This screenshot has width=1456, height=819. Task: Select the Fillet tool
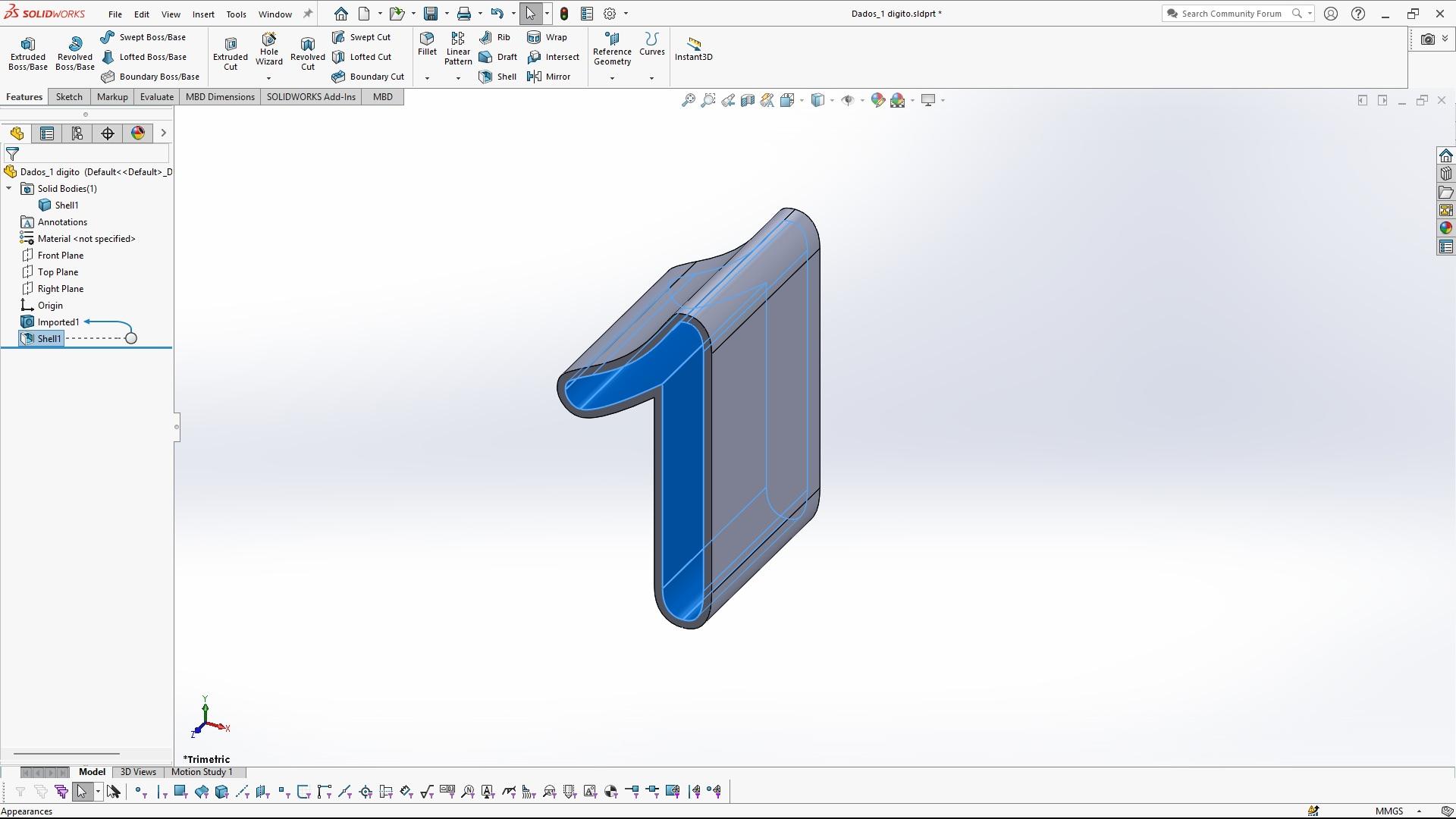click(x=427, y=44)
